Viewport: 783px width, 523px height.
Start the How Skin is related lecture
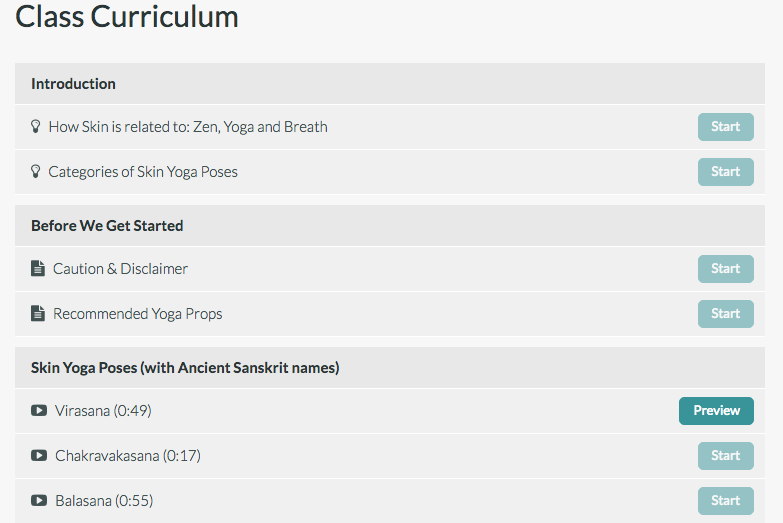pyautogui.click(x=726, y=127)
